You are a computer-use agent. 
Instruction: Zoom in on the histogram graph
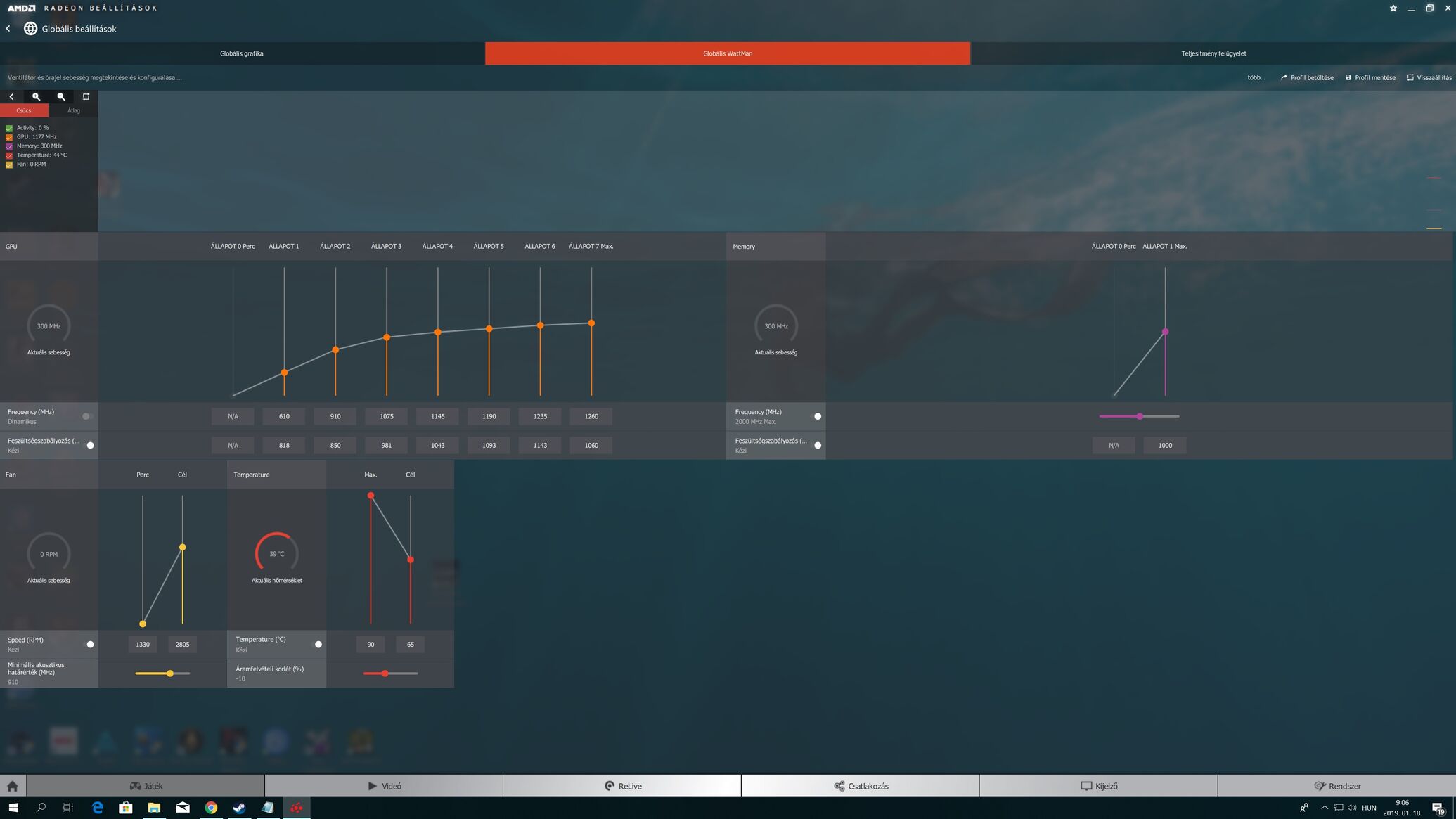(36, 97)
